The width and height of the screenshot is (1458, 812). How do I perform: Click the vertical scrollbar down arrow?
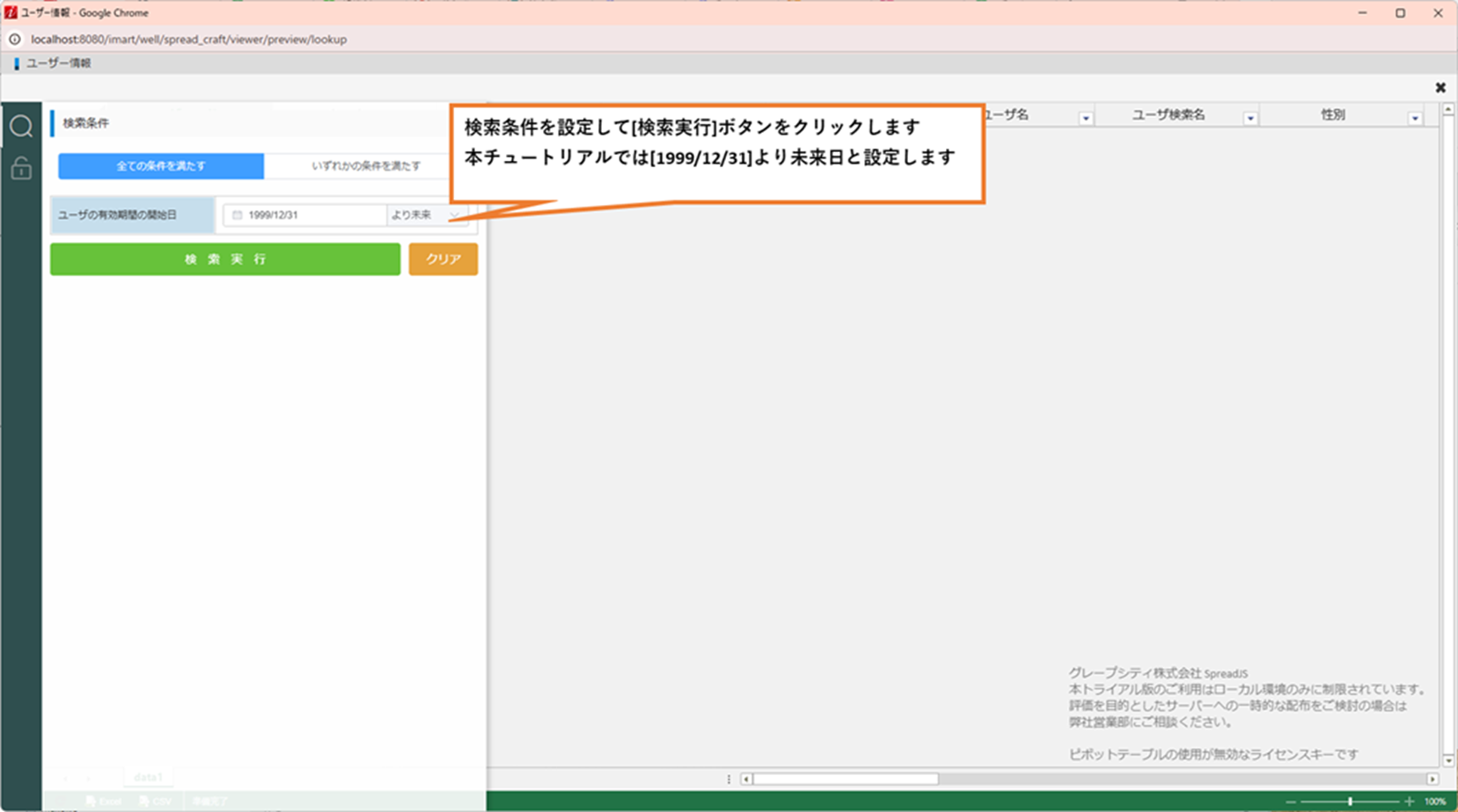1448,760
